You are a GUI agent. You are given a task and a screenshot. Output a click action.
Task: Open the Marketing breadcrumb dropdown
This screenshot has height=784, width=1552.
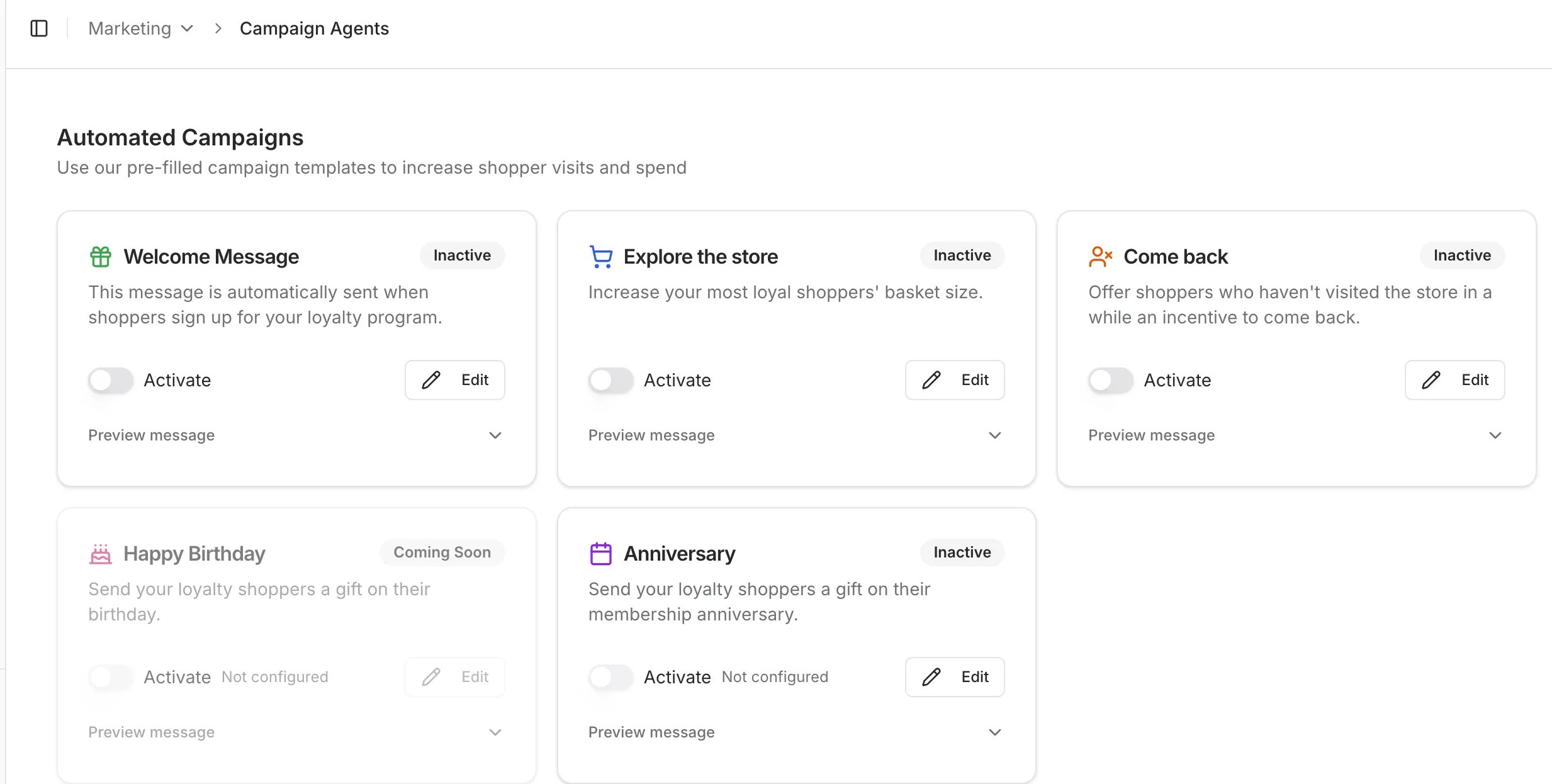(x=140, y=28)
